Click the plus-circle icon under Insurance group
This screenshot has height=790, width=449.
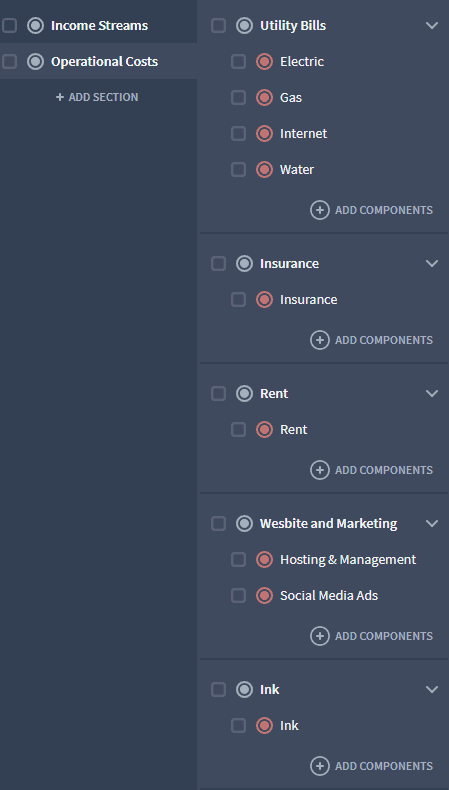(x=319, y=340)
